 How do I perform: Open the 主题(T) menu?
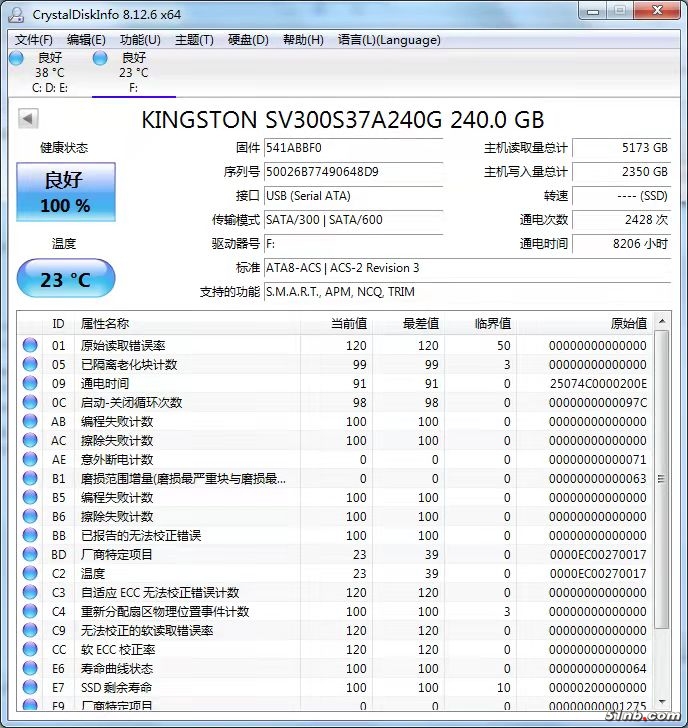coord(194,40)
